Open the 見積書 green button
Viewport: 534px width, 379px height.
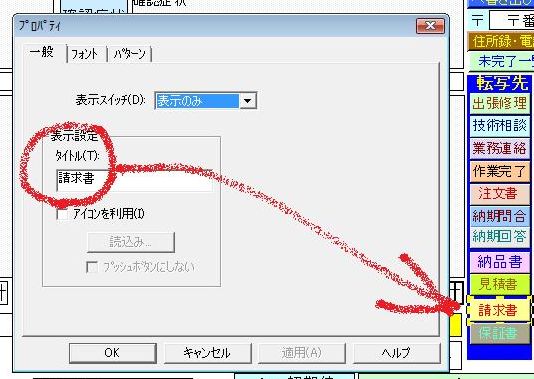pos(499,284)
